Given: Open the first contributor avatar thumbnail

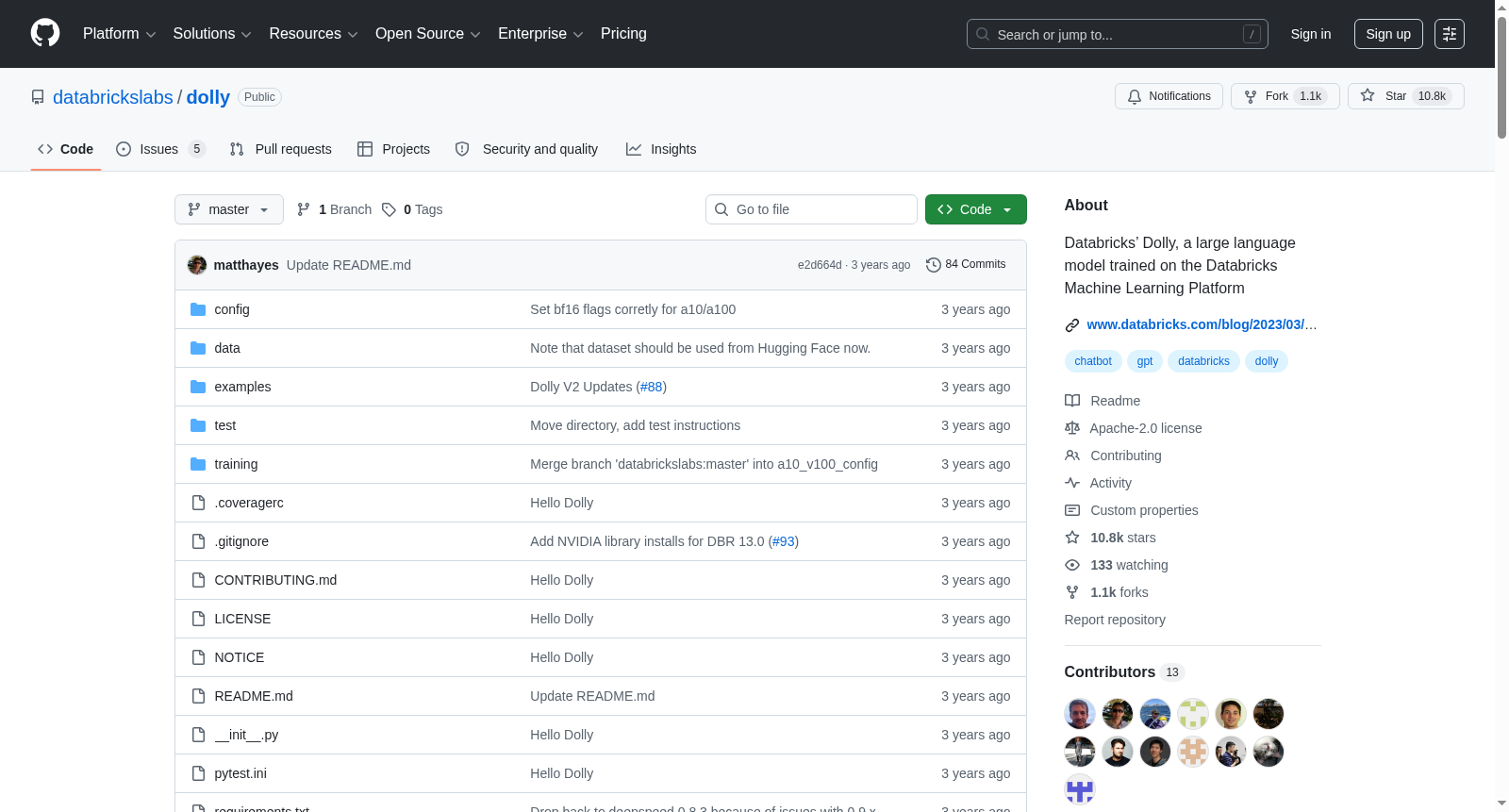Looking at the screenshot, I should pos(1080,714).
